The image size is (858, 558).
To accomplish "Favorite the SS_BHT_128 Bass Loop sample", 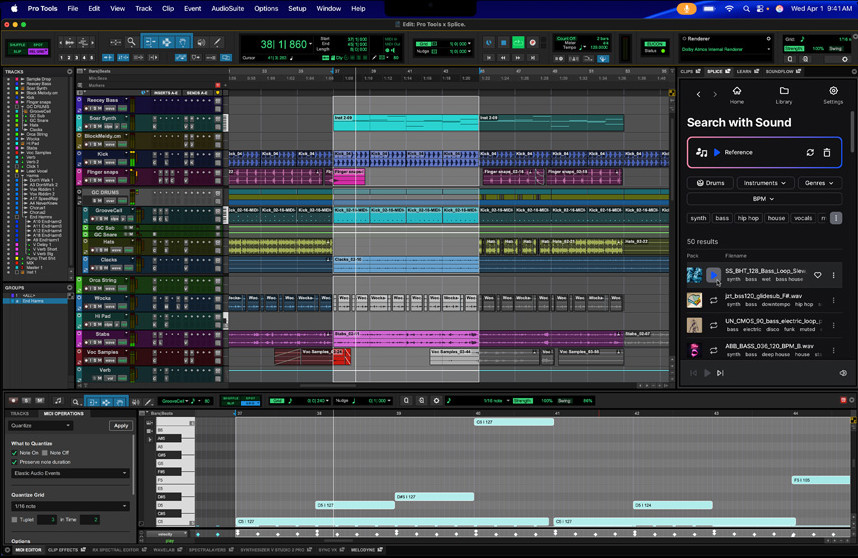I will [x=817, y=275].
